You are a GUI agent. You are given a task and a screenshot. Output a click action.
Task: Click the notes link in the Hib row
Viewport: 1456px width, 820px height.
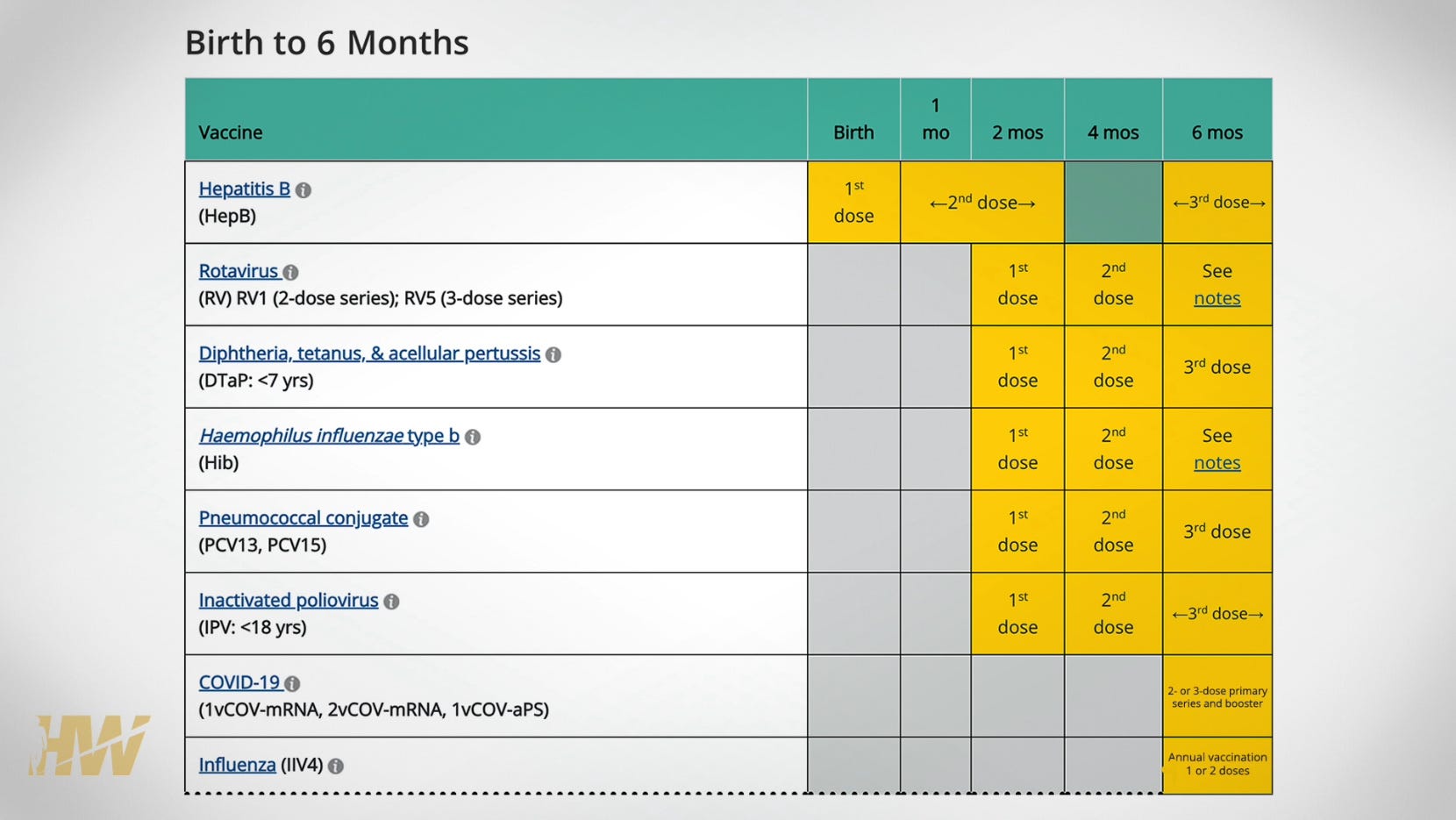coord(1217,462)
